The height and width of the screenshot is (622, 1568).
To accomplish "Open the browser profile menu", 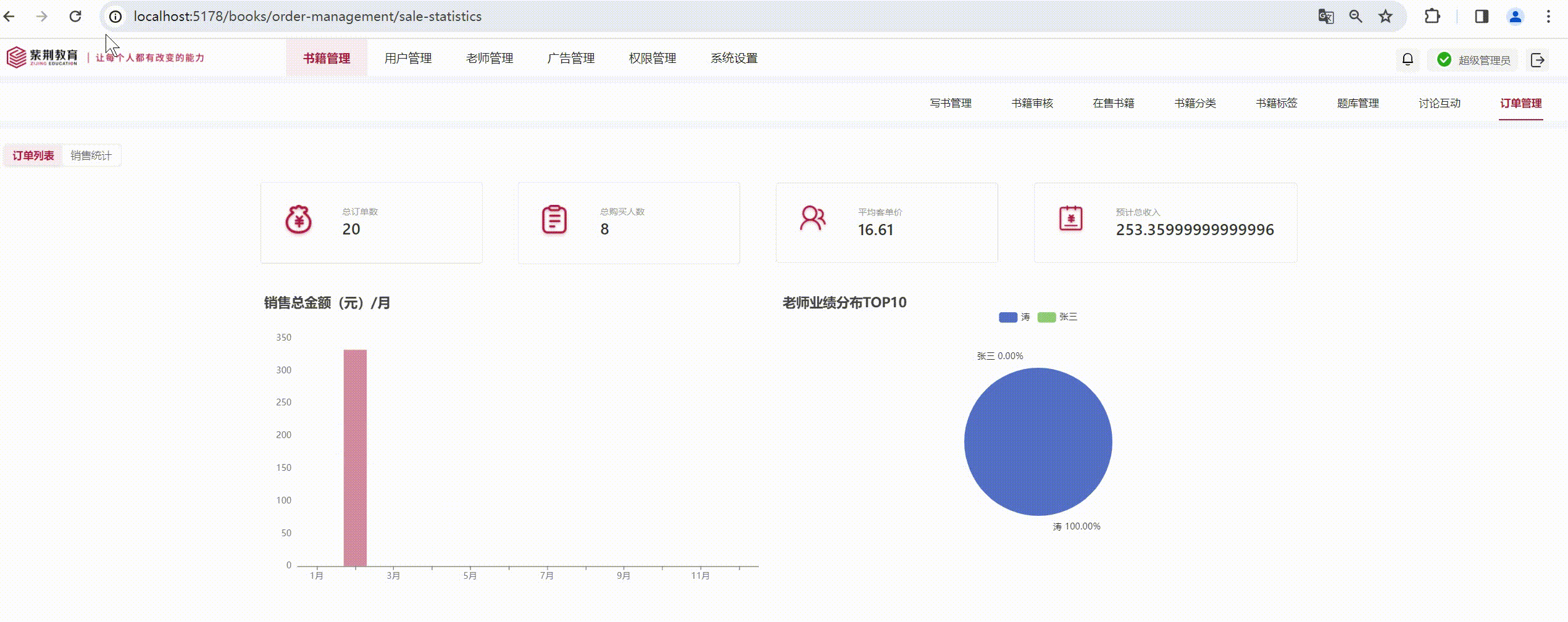I will (1516, 17).
